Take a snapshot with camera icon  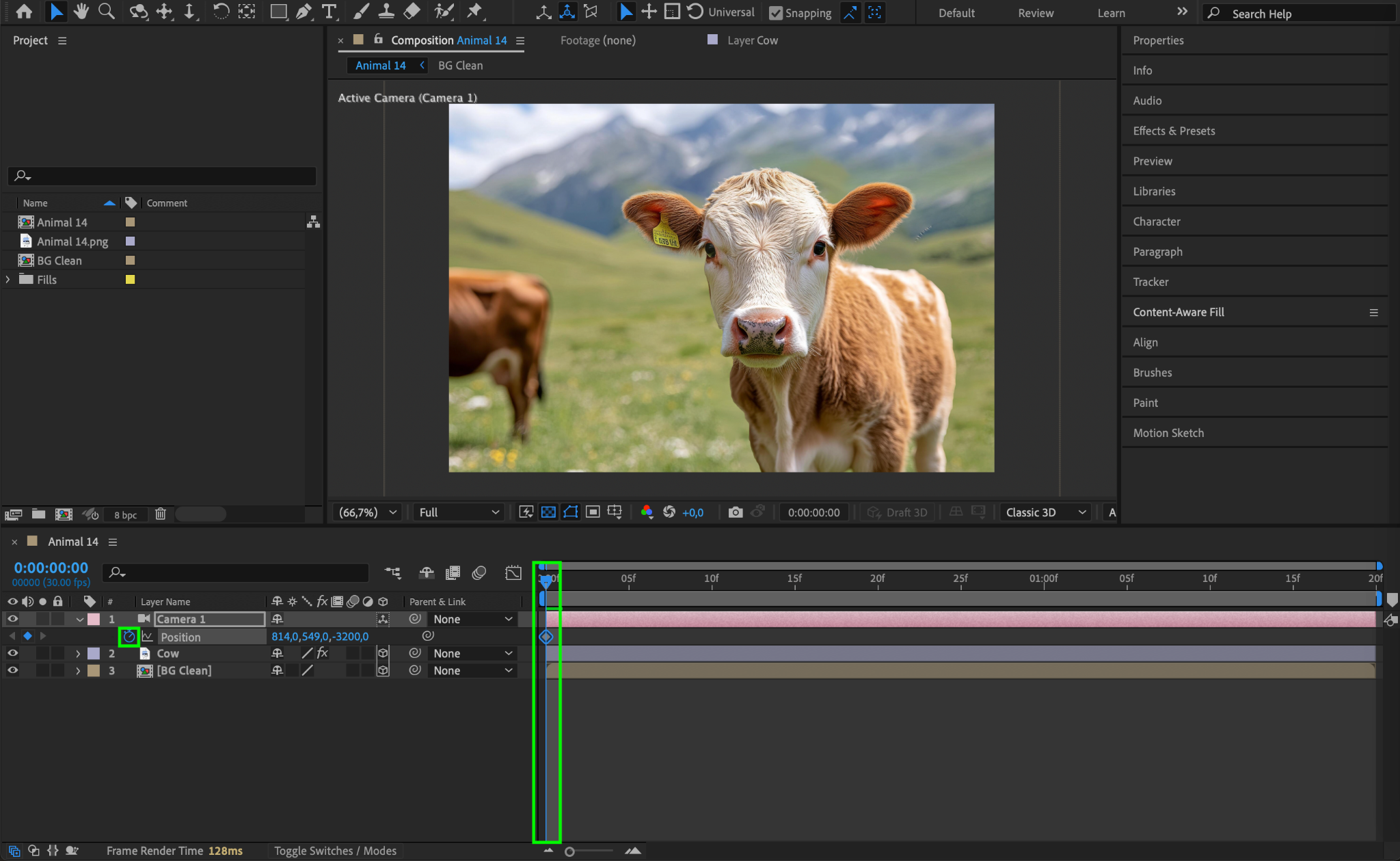(x=736, y=512)
